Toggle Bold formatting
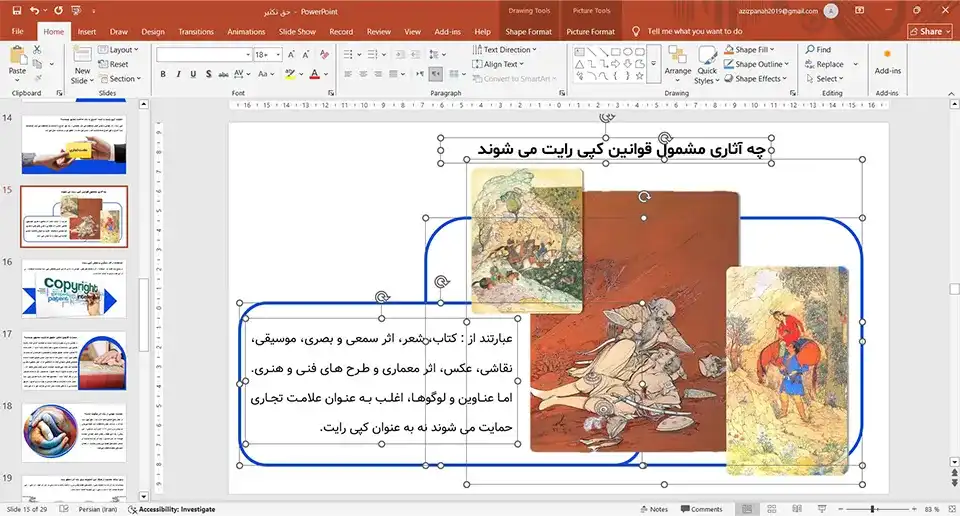The height and width of the screenshot is (516, 960). coord(163,74)
